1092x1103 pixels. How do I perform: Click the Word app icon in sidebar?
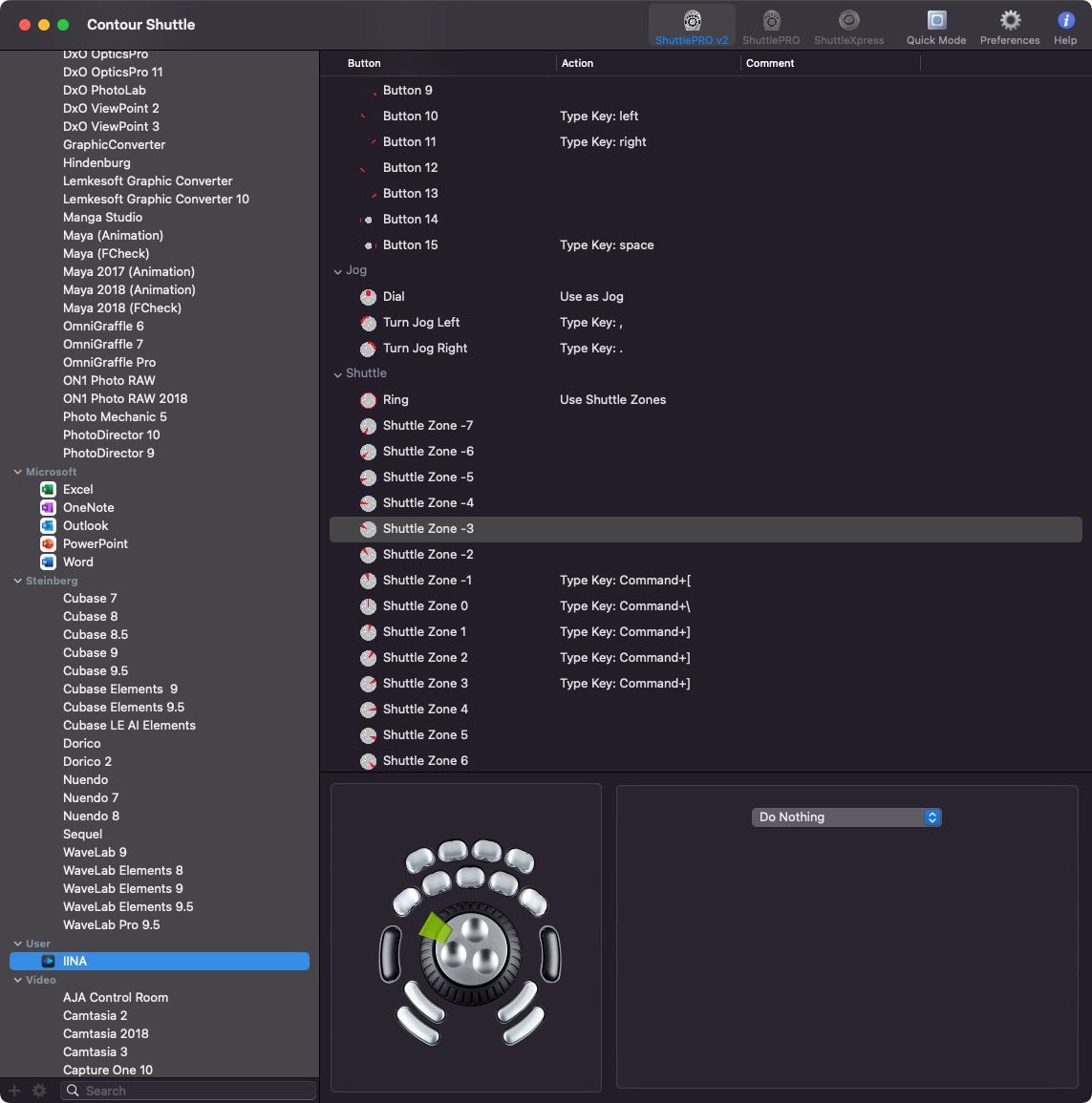[48, 562]
